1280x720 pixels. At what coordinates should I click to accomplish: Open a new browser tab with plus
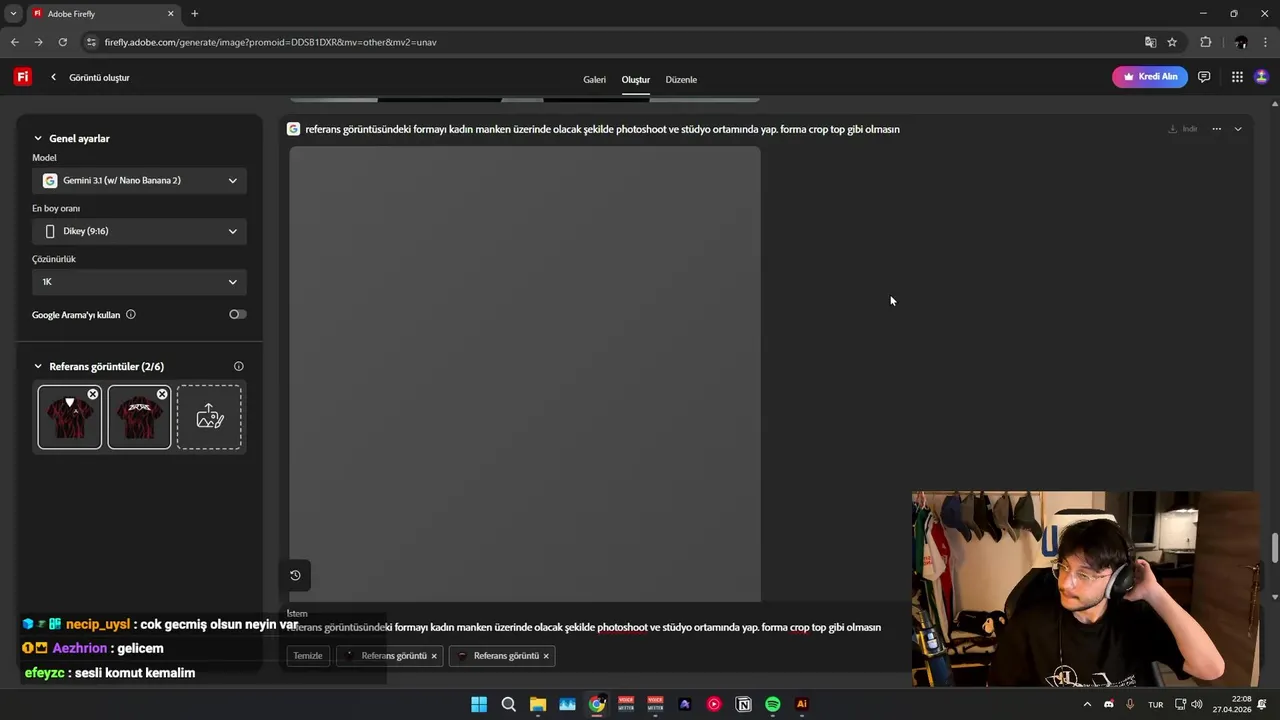pyautogui.click(x=194, y=13)
